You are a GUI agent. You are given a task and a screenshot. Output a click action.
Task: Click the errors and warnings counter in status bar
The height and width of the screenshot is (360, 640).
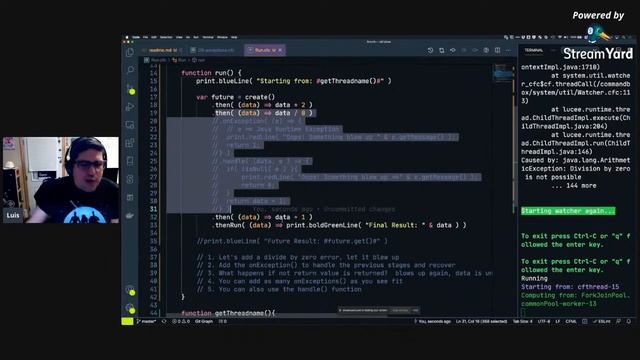(x=181, y=322)
